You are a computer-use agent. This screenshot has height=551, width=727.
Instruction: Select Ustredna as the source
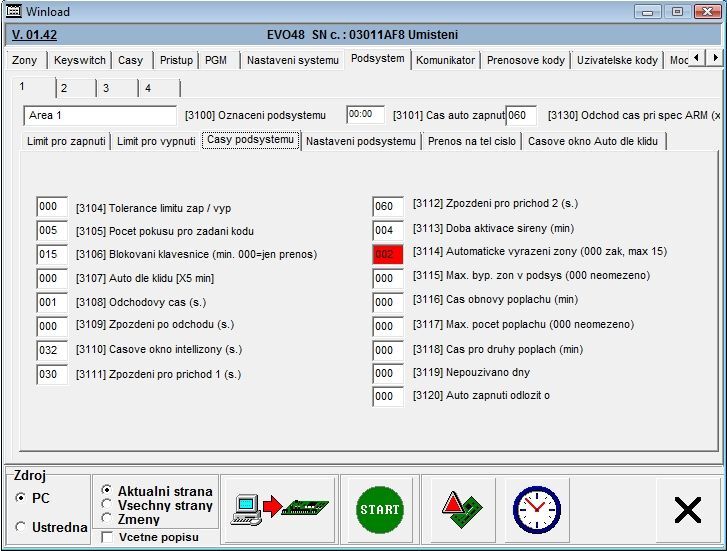pyautogui.click(x=21, y=527)
